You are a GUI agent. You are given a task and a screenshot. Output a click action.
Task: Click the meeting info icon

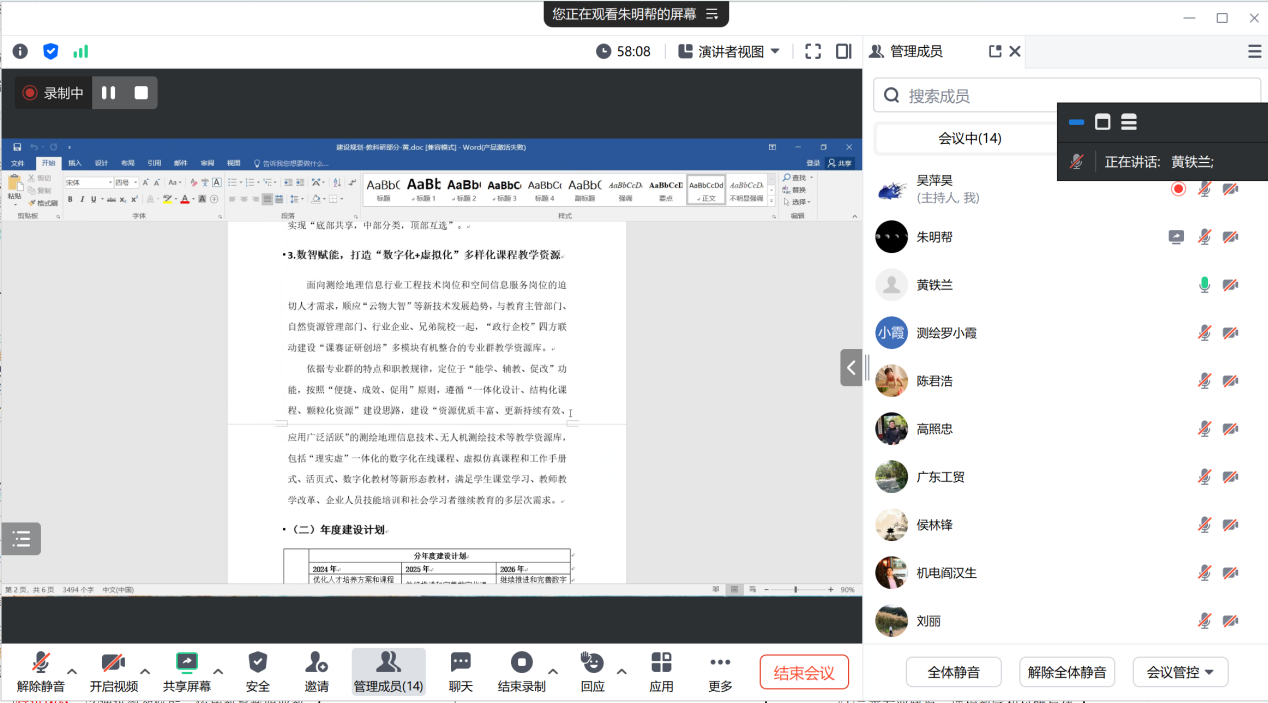tap(20, 51)
